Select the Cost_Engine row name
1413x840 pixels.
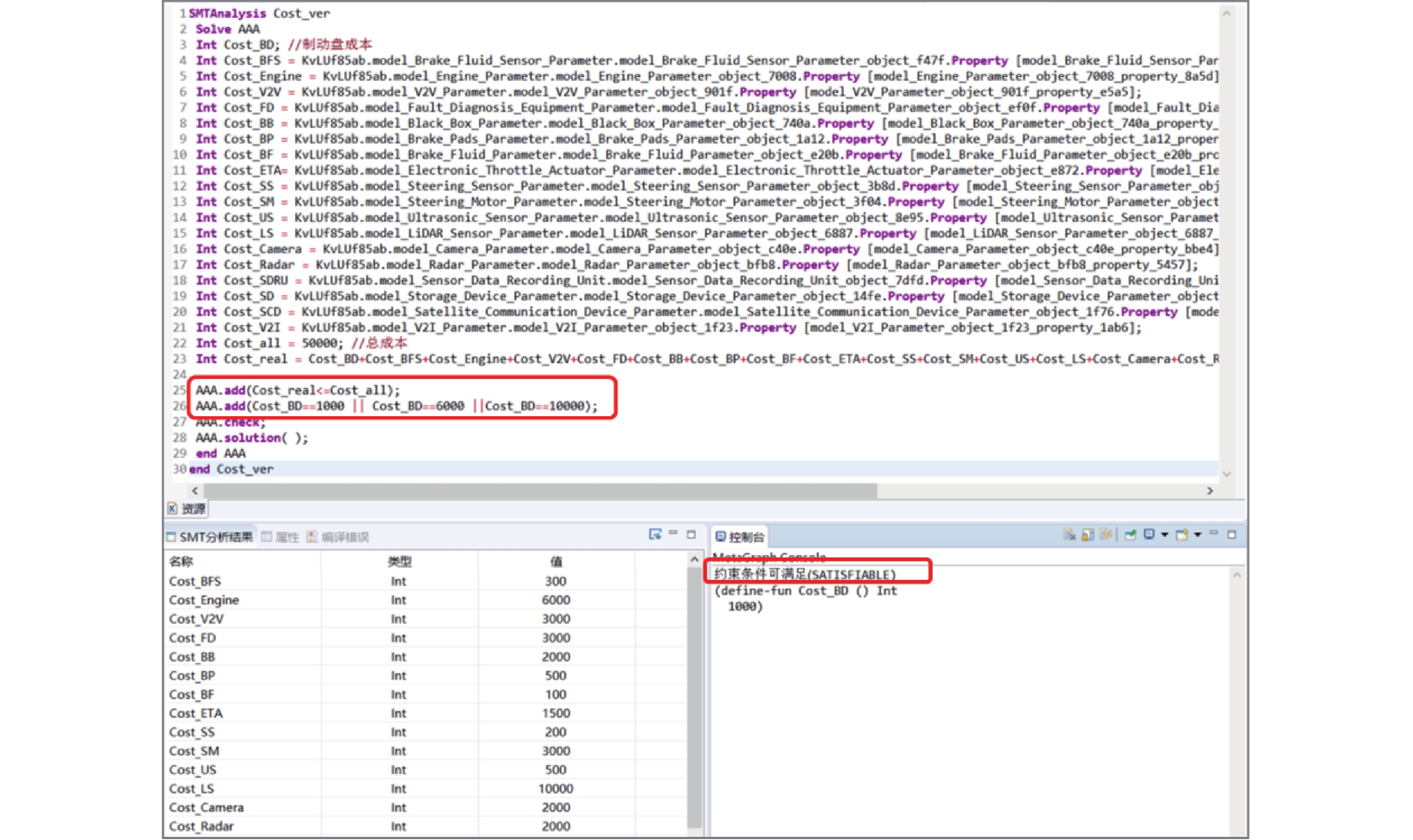point(204,600)
